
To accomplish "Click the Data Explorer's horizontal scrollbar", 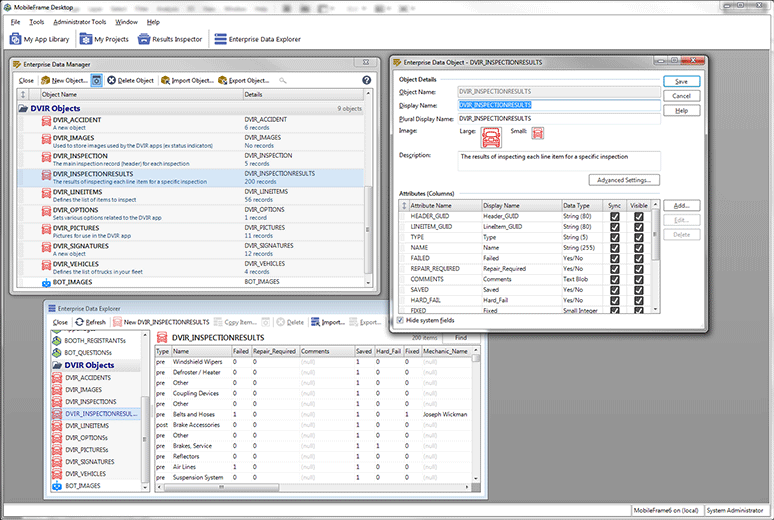I will [222, 487].
